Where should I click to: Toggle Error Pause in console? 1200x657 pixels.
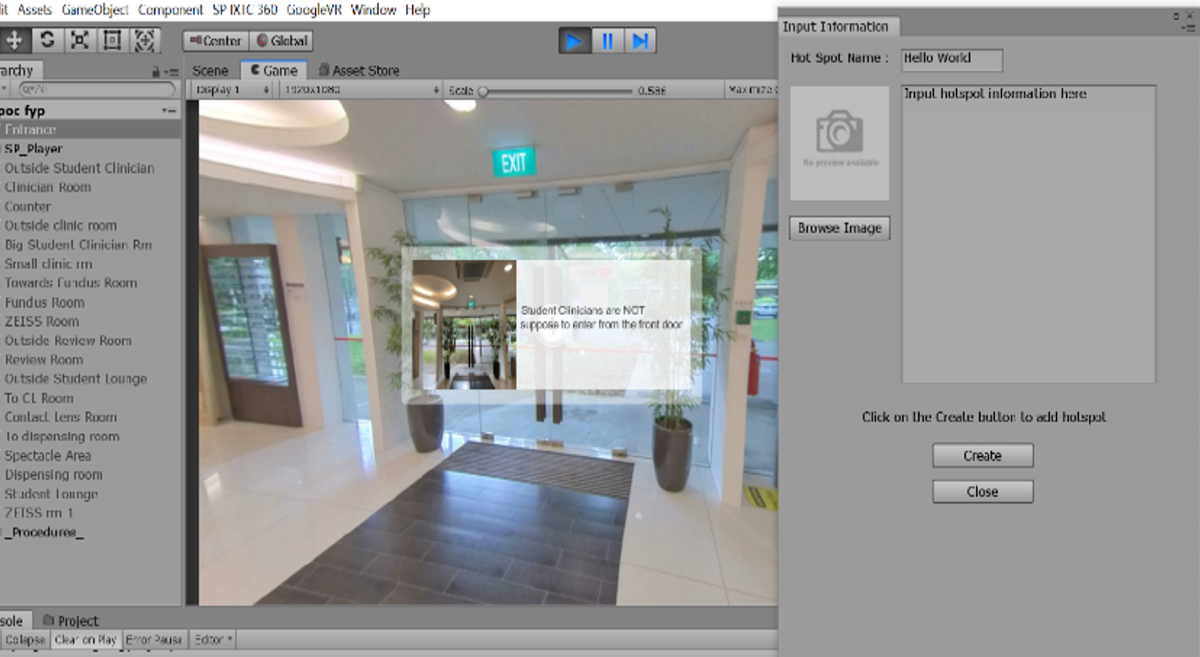tap(154, 640)
